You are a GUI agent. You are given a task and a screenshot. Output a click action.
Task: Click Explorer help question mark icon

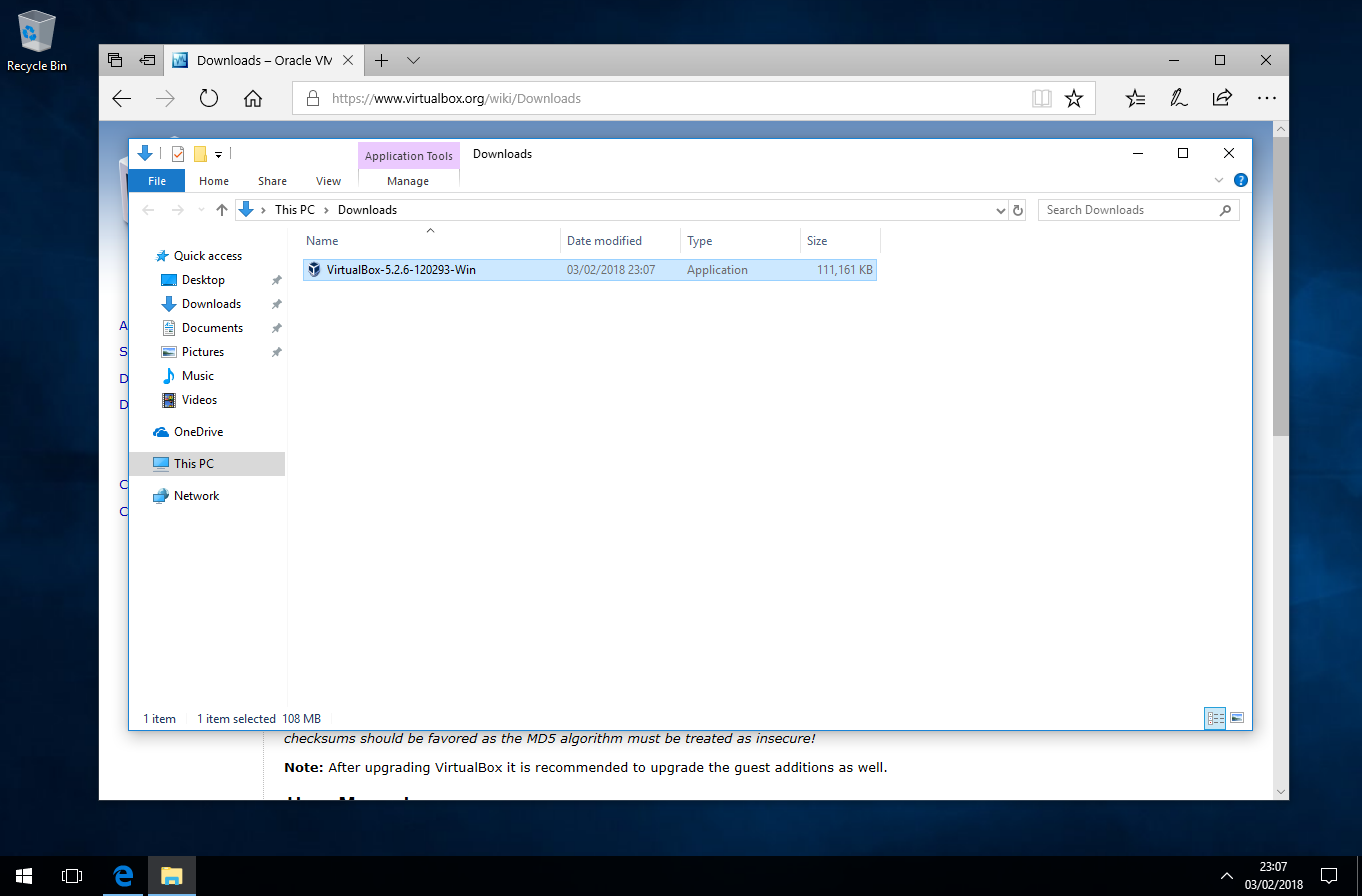(1241, 181)
